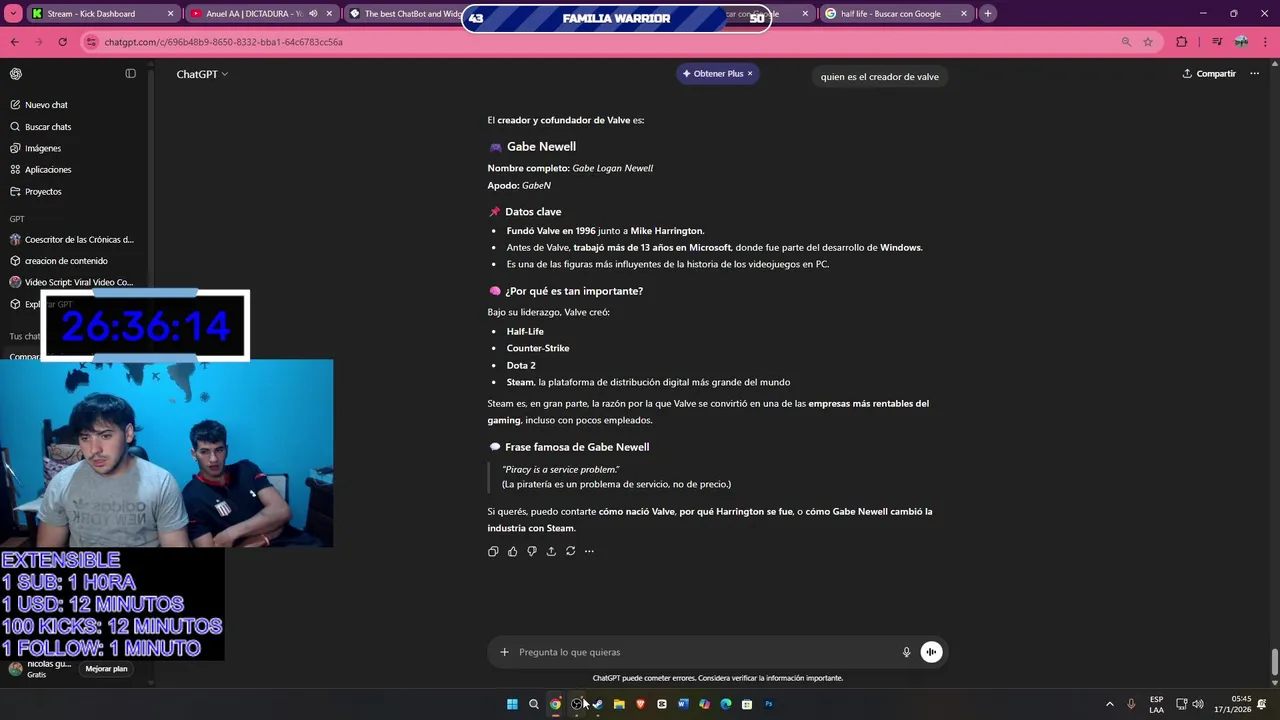Open the zoom magnifier in address bar
Image resolution: width=1280 pixels, height=720 pixels.
[x=1126, y=42]
